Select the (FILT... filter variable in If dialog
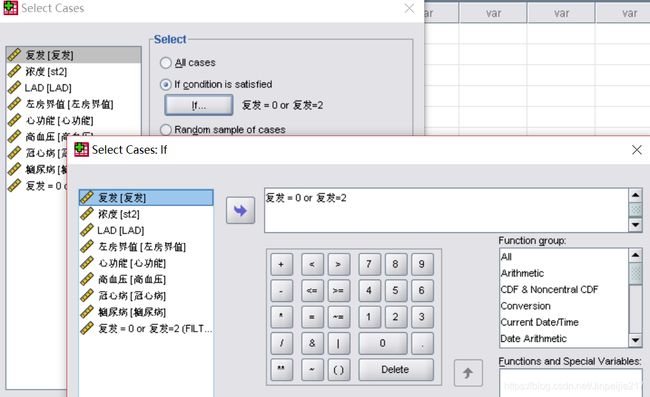The width and height of the screenshot is (650, 397). coord(146,329)
